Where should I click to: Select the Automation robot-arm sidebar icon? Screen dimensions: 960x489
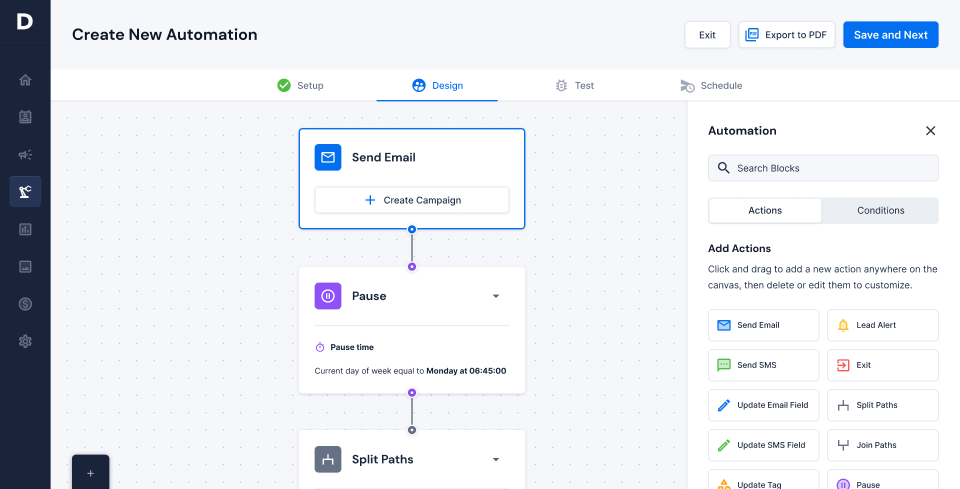pos(25,192)
